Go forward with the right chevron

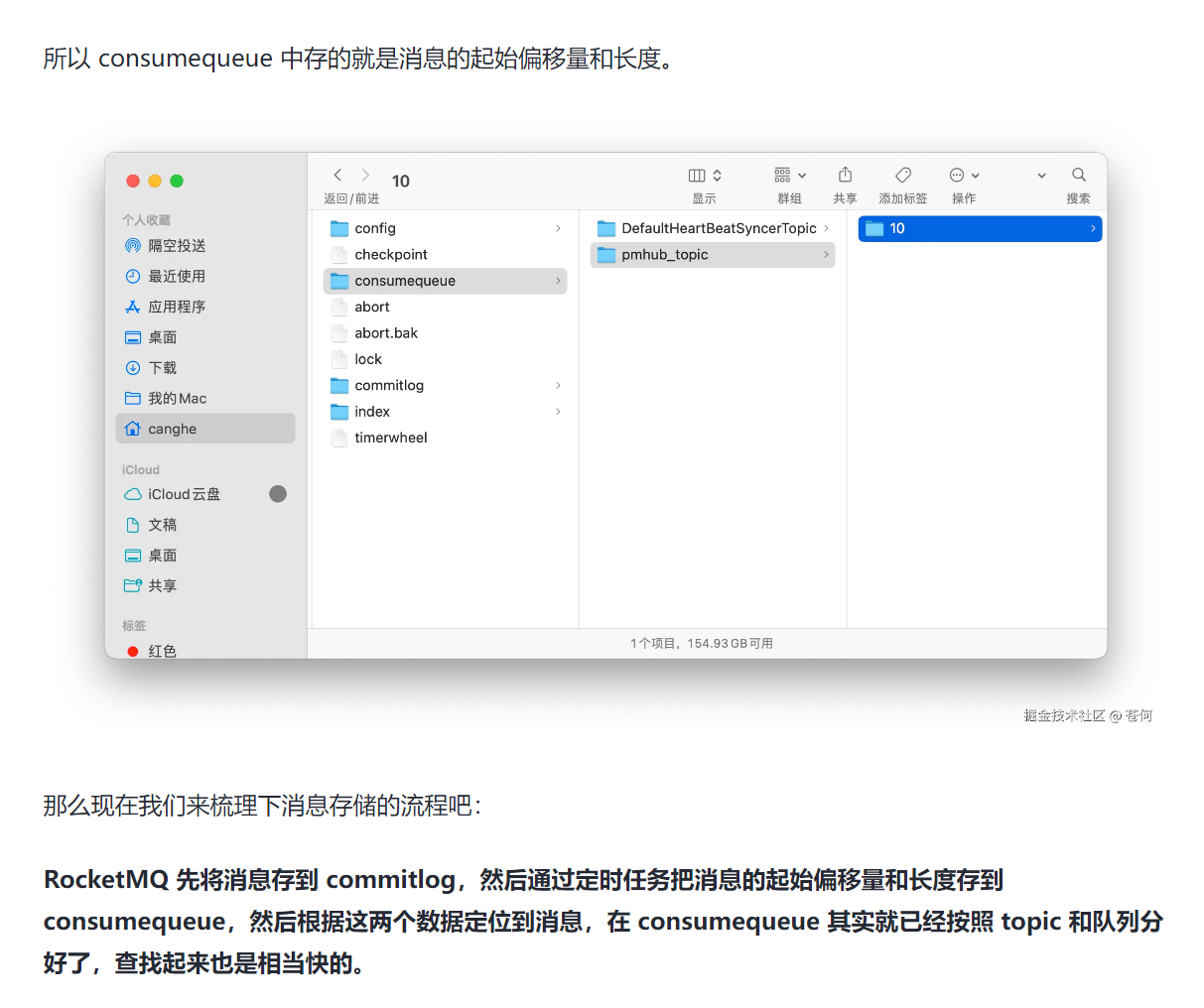pos(365,175)
